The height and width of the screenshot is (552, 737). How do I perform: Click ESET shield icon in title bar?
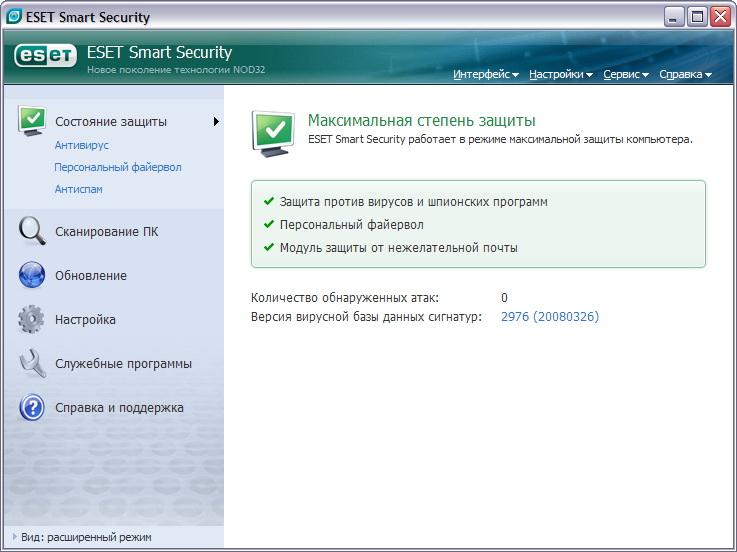(x=13, y=16)
